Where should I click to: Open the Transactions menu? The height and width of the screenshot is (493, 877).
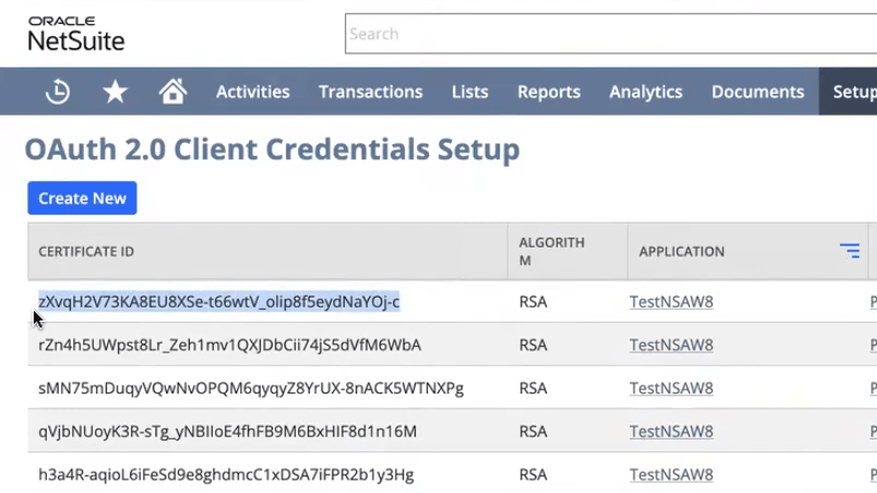(x=371, y=92)
